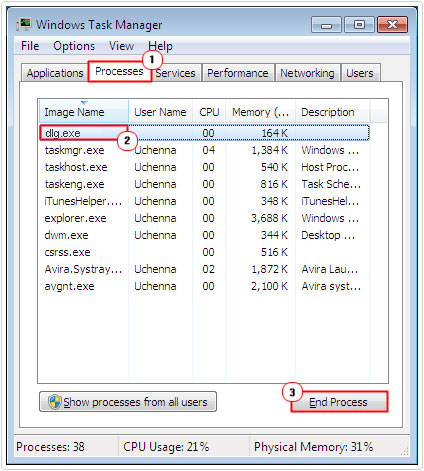Switch to the Users tab
The height and width of the screenshot is (471, 424).
[x=360, y=73]
